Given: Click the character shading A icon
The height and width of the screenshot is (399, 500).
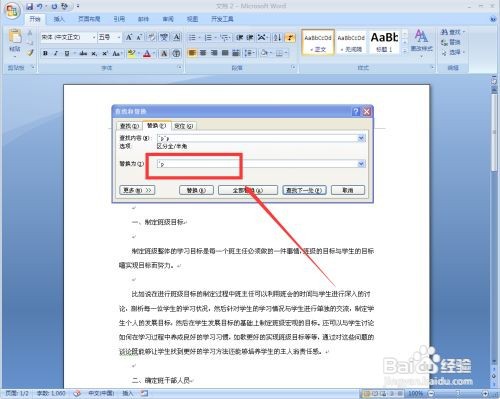Looking at the screenshot, I should tap(164, 53).
